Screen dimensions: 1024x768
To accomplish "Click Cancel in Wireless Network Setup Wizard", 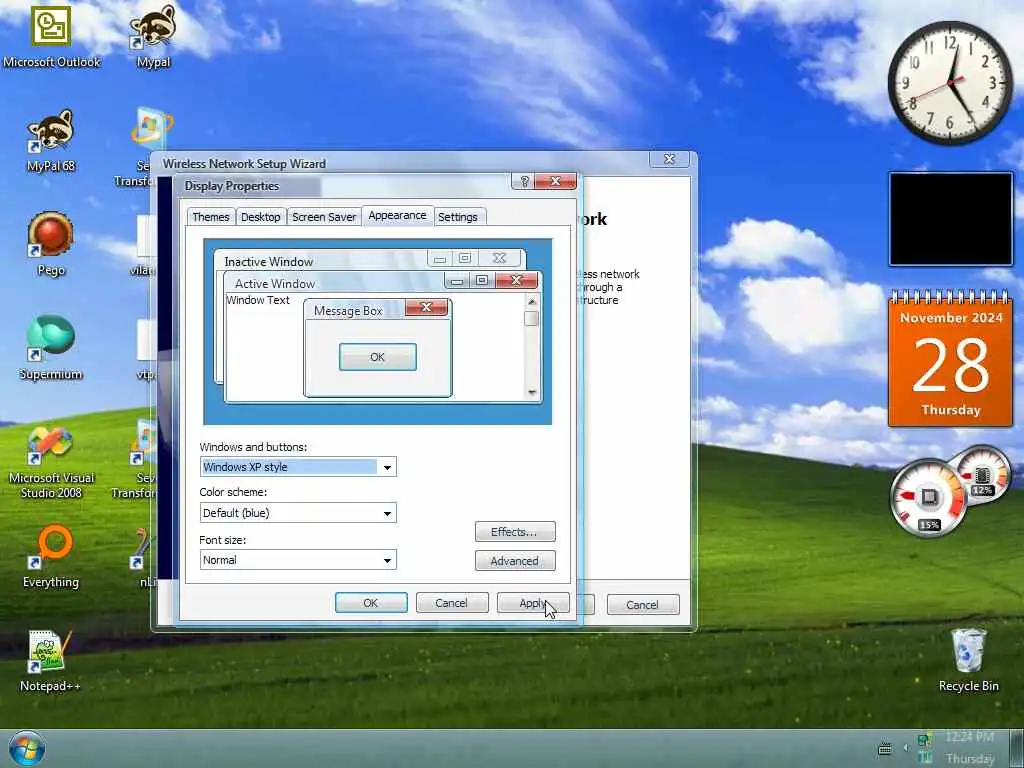I will click(x=643, y=605).
